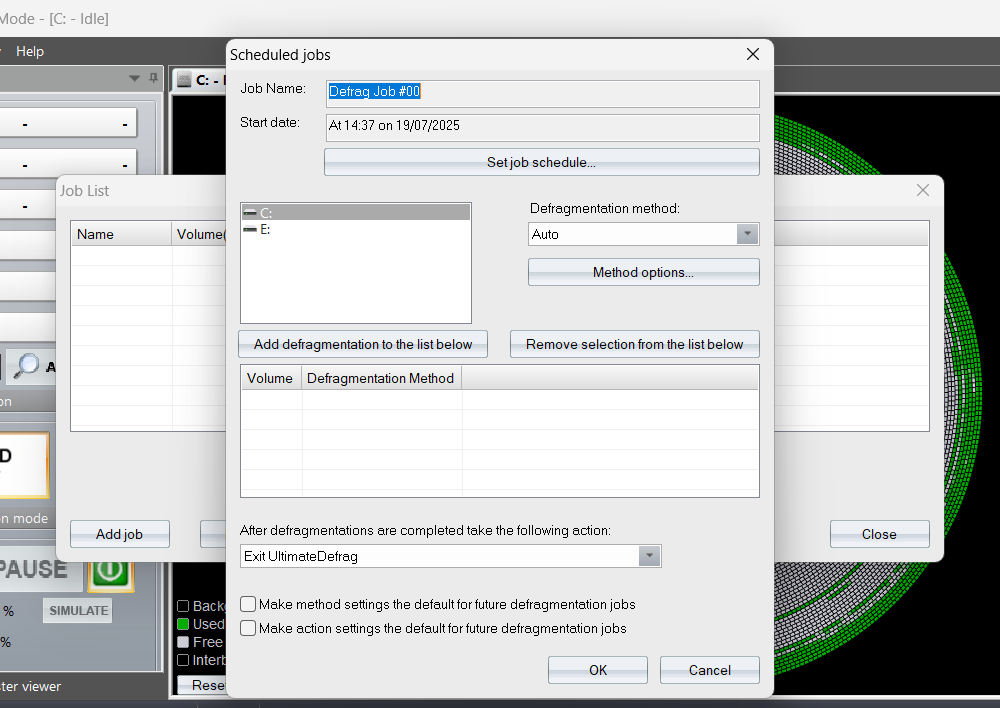The width and height of the screenshot is (1000, 708).
Task: Close the Scheduled jobs dialog with X
Action: point(753,55)
